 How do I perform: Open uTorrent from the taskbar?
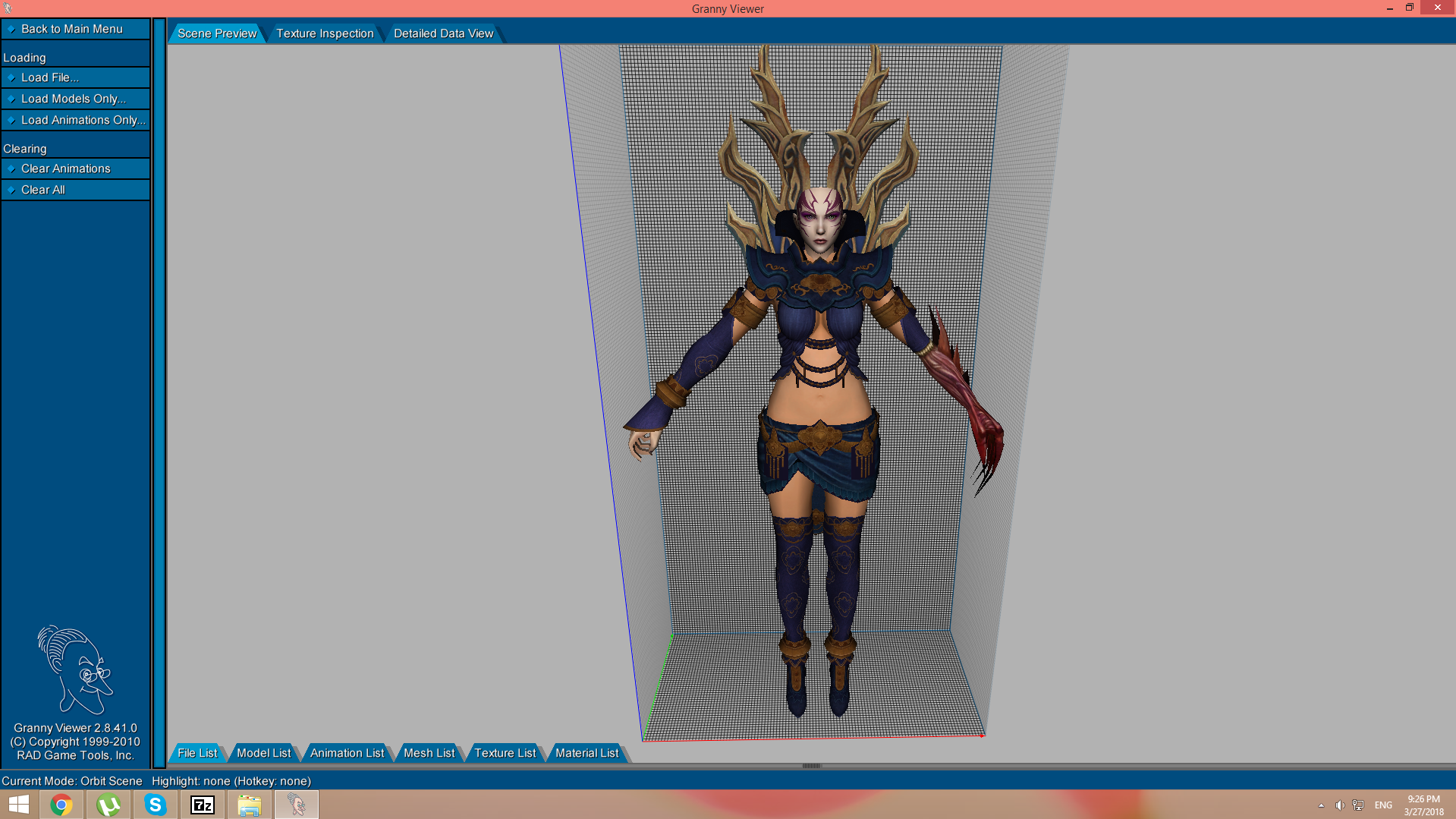tap(108, 805)
